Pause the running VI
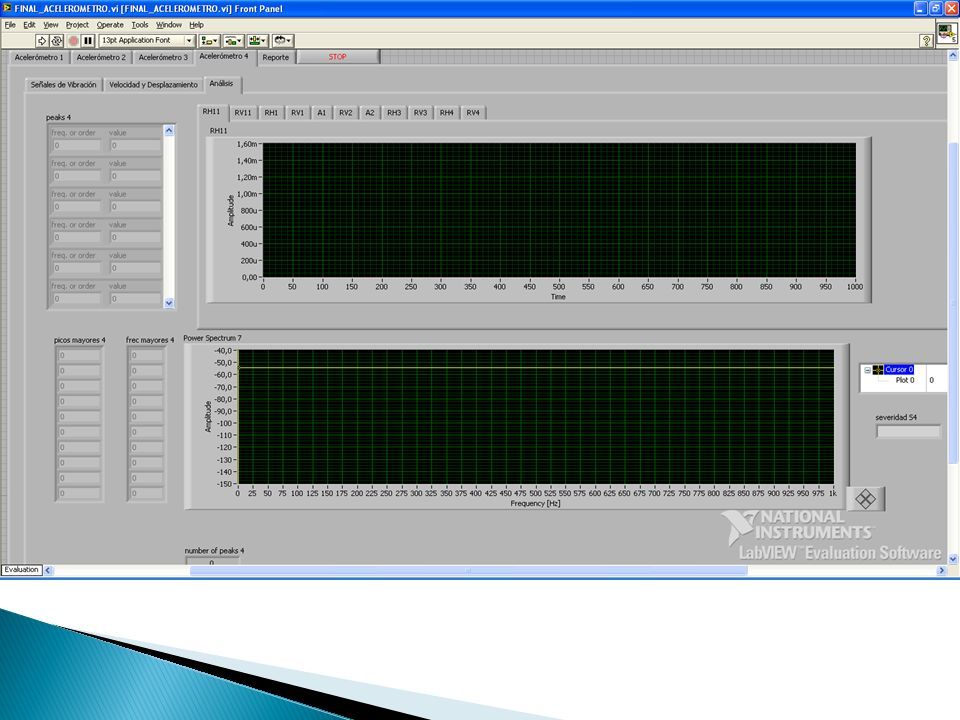This screenshot has width=960, height=720. pos(88,41)
